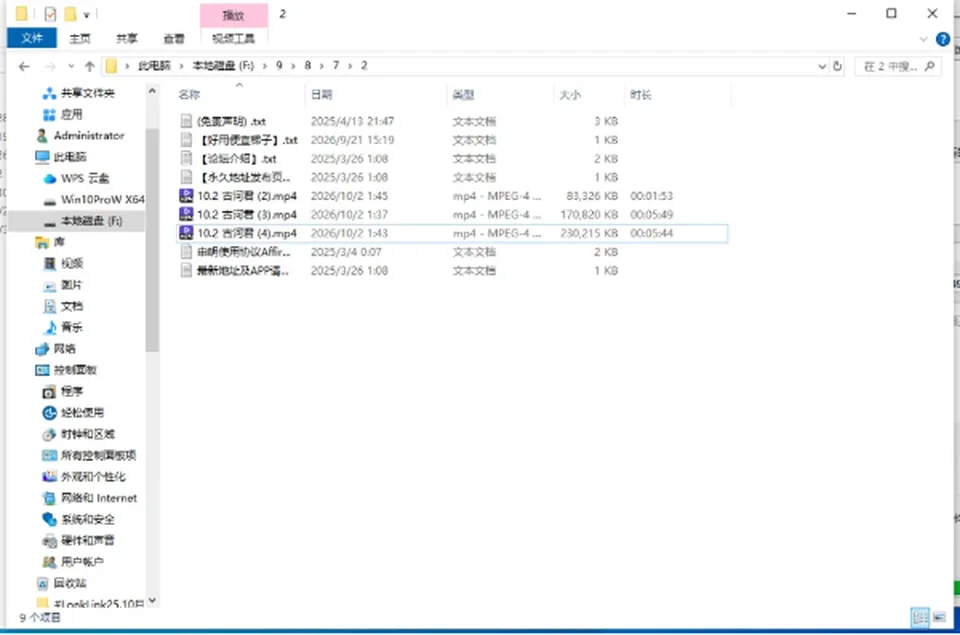Refresh the current folder view
Image resolution: width=960 pixels, height=635 pixels.
pyautogui.click(x=838, y=66)
